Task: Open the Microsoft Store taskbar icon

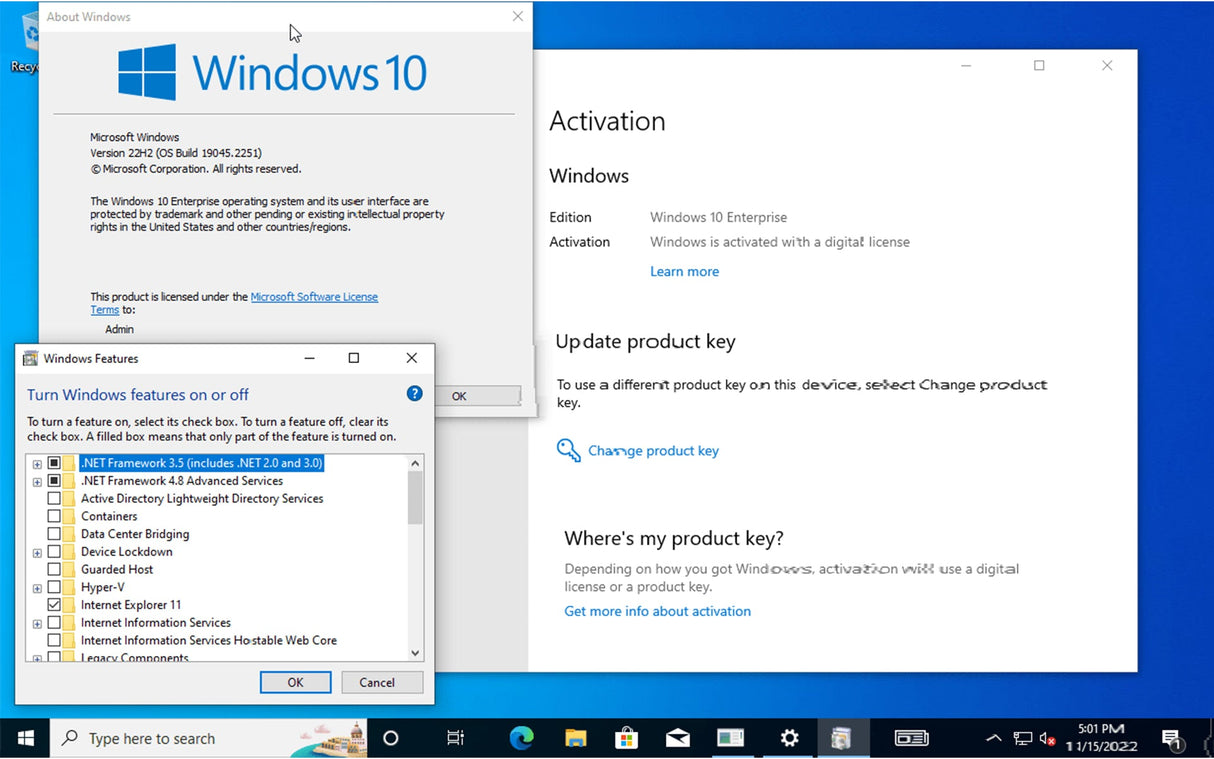Action: pos(625,738)
